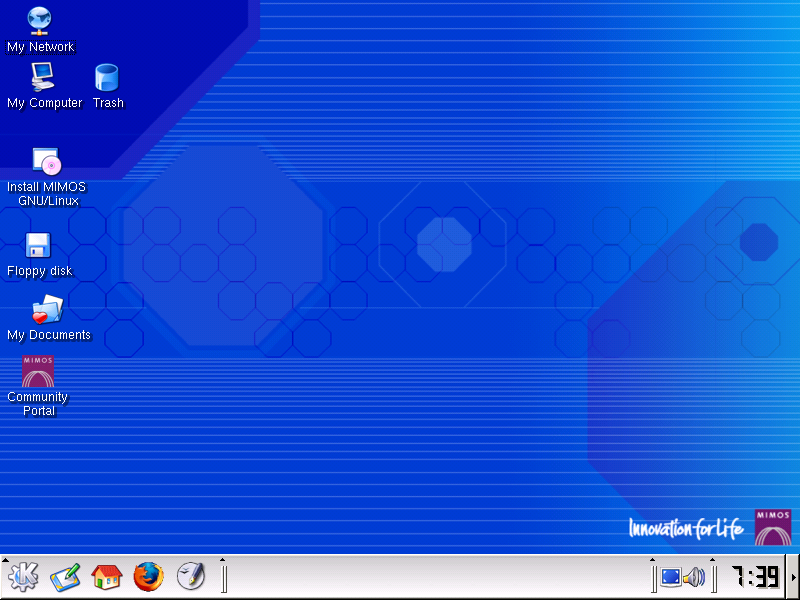The image size is (800, 600).
Task: Open the display resize tray icon
Action: coord(670,577)
